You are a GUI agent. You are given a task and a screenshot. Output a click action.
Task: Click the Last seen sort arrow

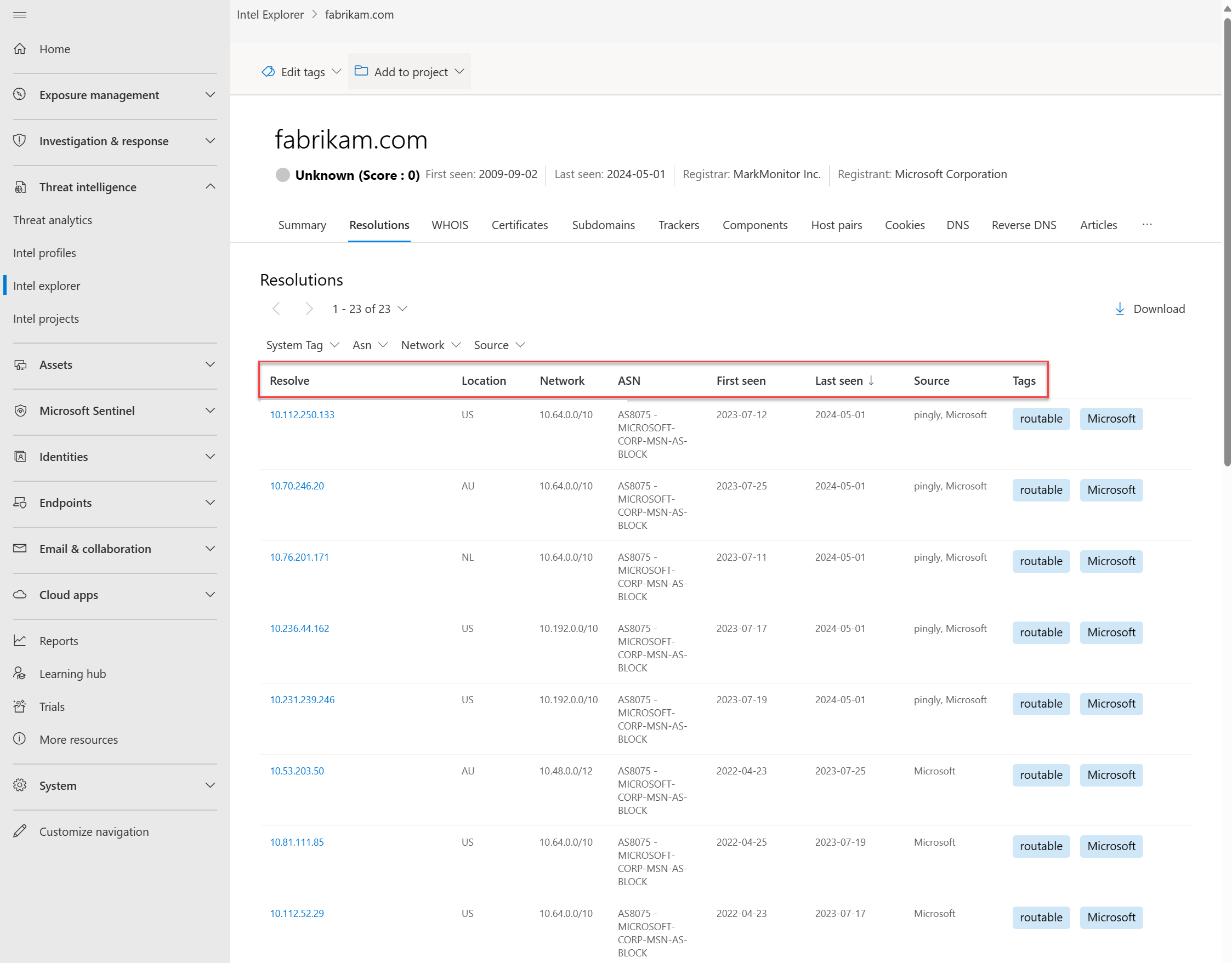[x=872, y=380]
